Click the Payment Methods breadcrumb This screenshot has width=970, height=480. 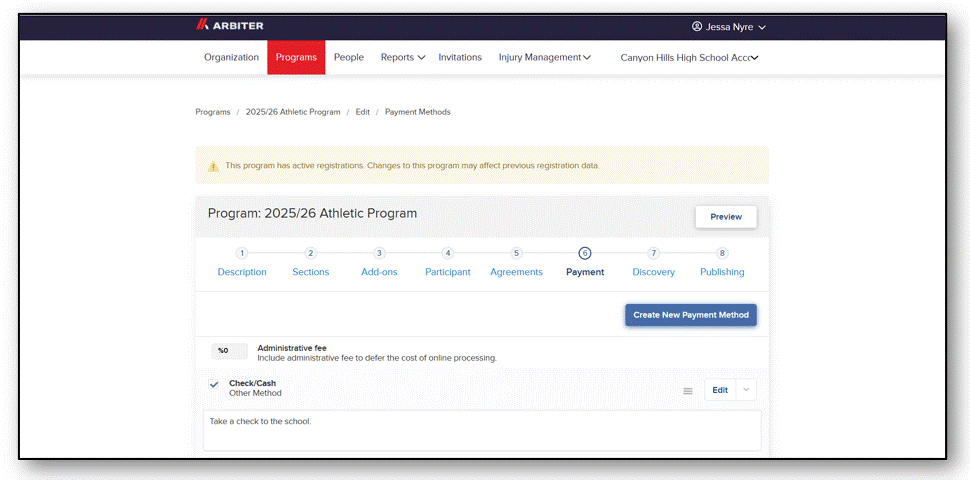(x=418, y=112)
